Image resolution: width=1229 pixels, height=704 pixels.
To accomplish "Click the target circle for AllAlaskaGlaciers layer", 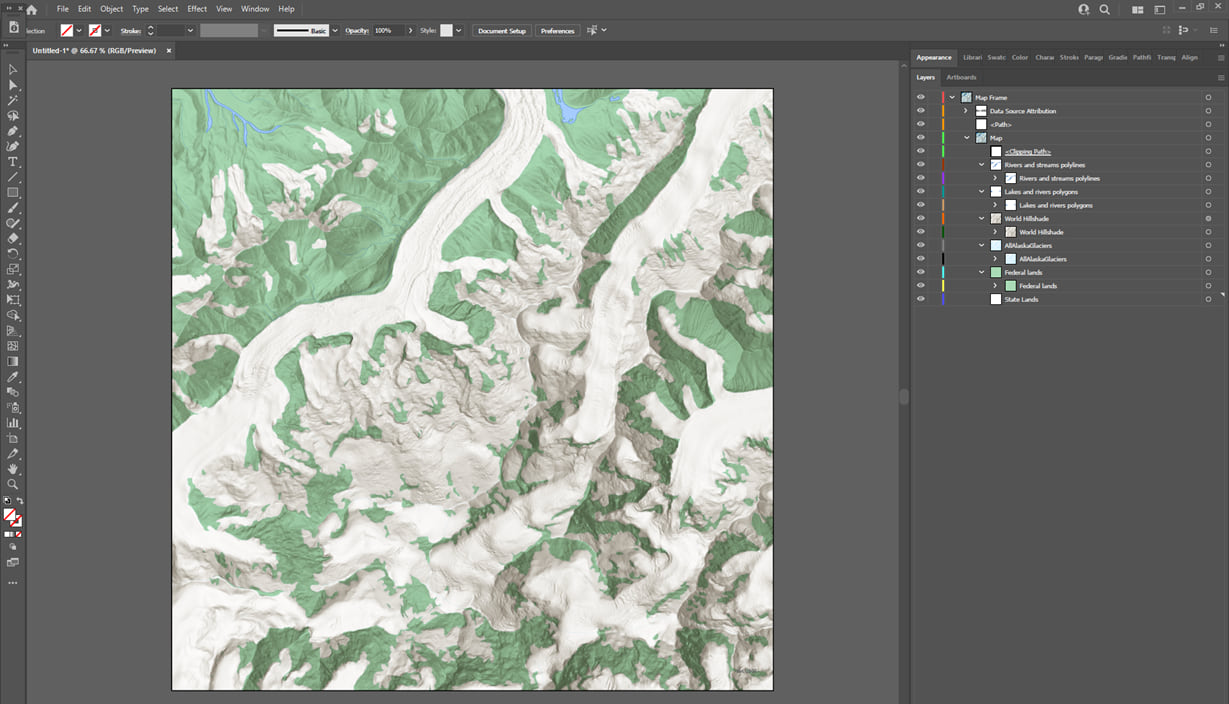I will pyautogui.click(x=1207, y=245).
